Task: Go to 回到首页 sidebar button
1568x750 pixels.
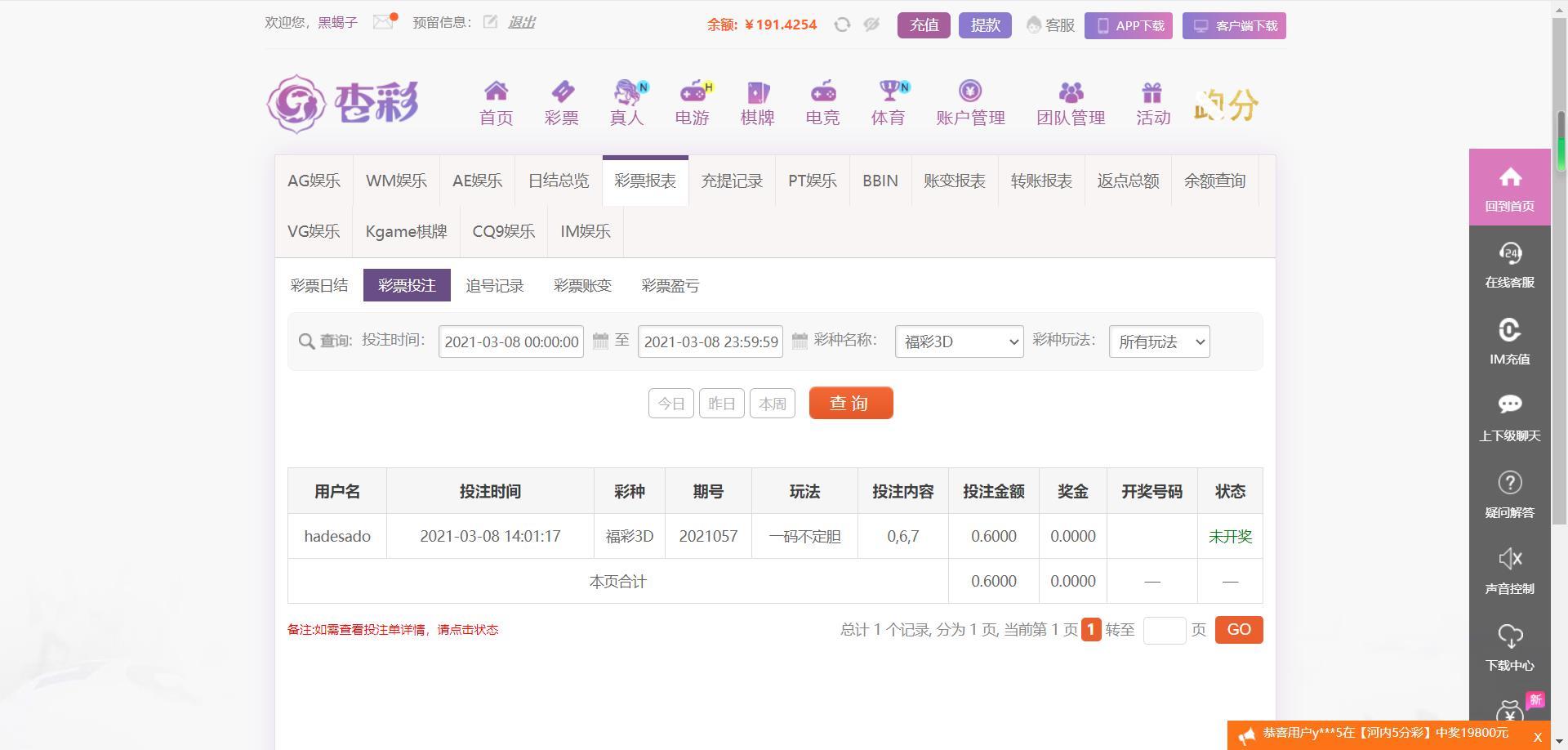Action: (1509, 187)
